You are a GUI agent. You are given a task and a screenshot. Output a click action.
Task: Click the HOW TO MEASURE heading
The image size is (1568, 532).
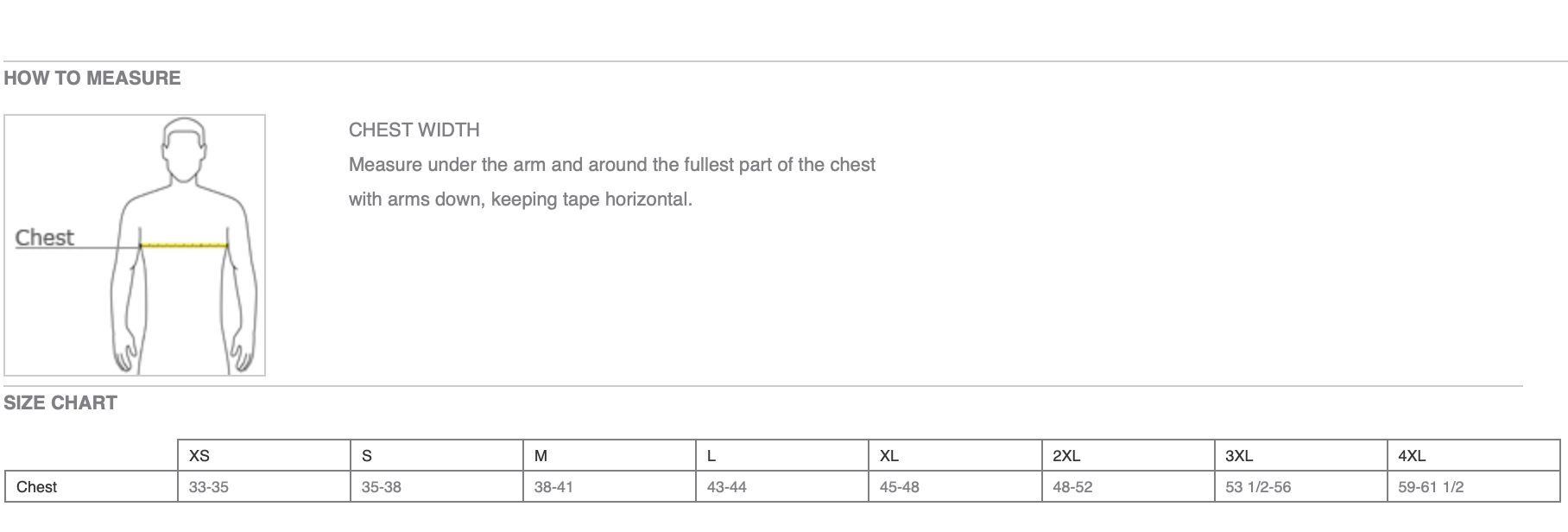92,79
